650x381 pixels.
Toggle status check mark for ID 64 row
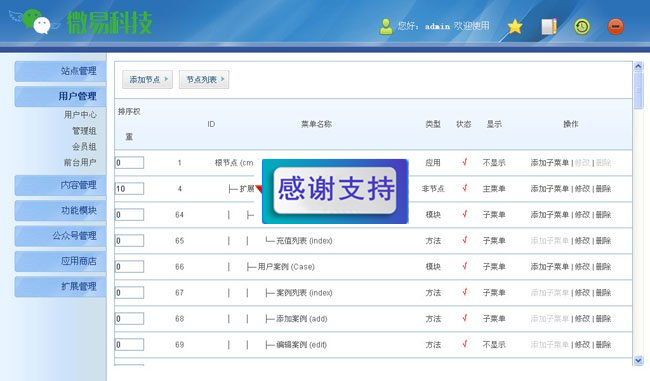coord(465,214)
